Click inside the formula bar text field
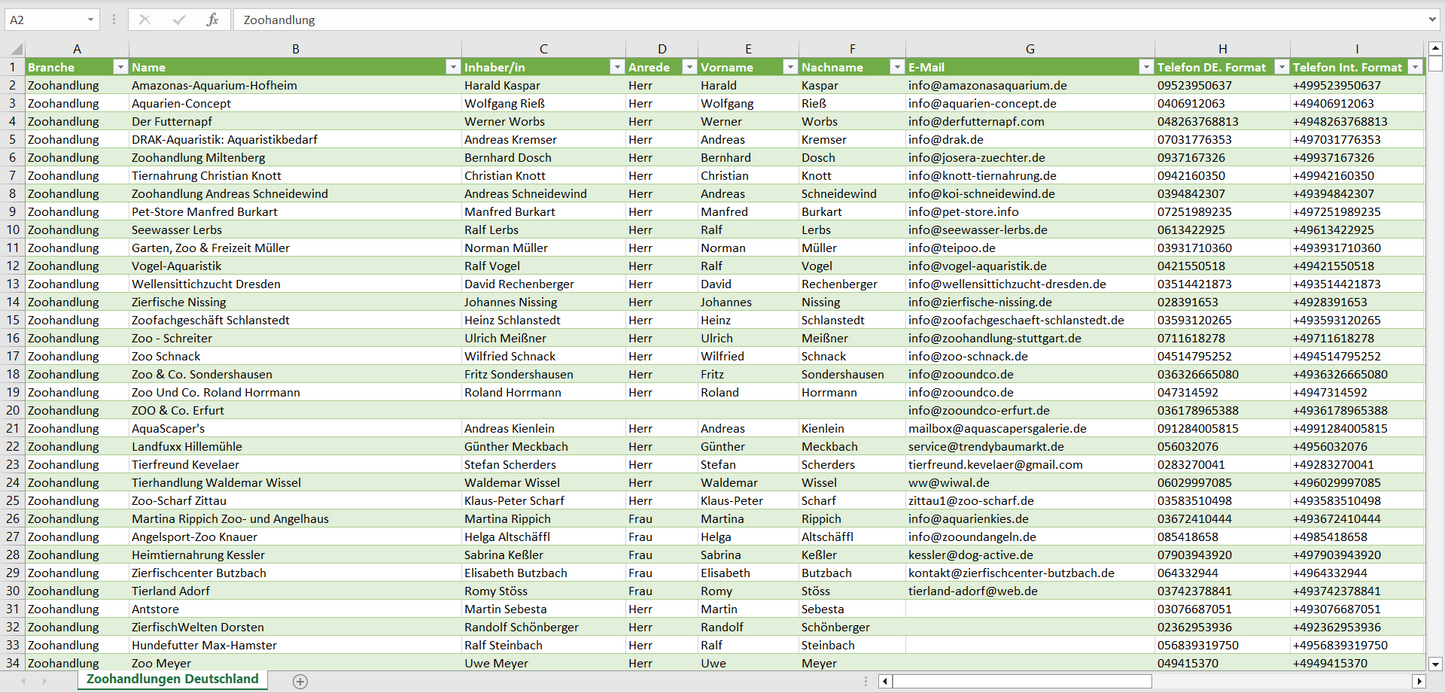1445x693 pixels. point(800,20)
